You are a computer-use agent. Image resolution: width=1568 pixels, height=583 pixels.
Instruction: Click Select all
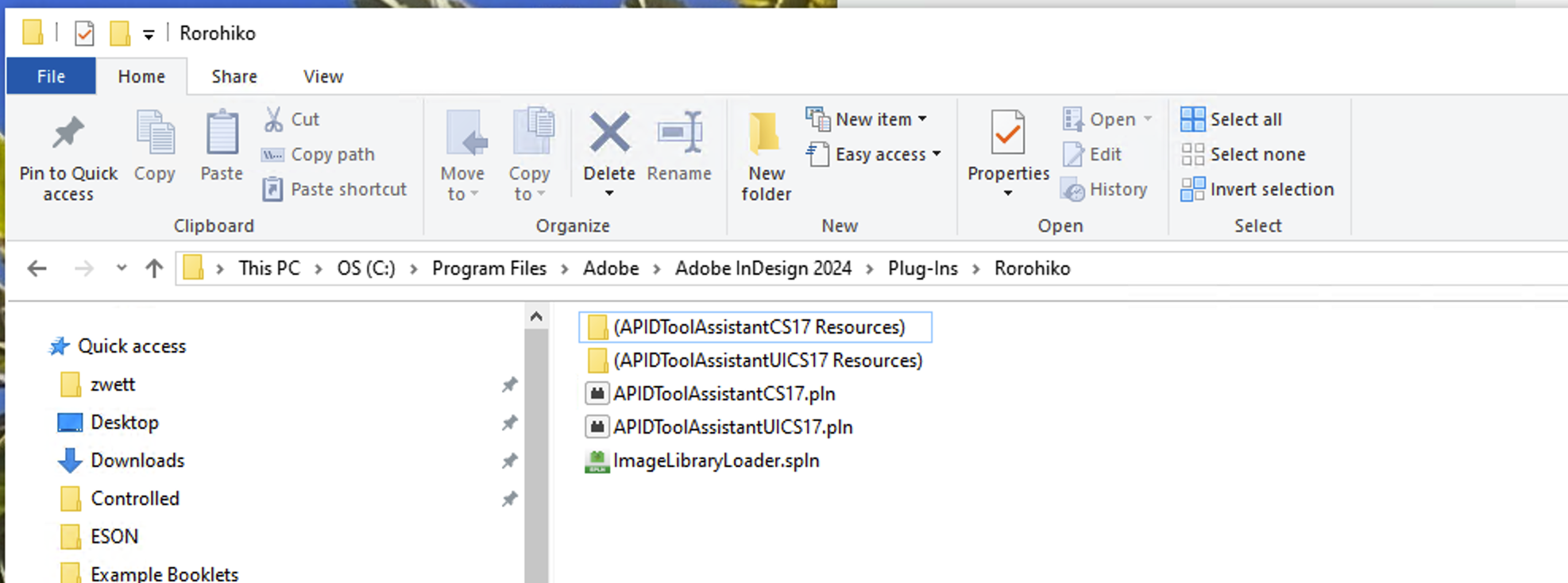tap(1231, 119)
